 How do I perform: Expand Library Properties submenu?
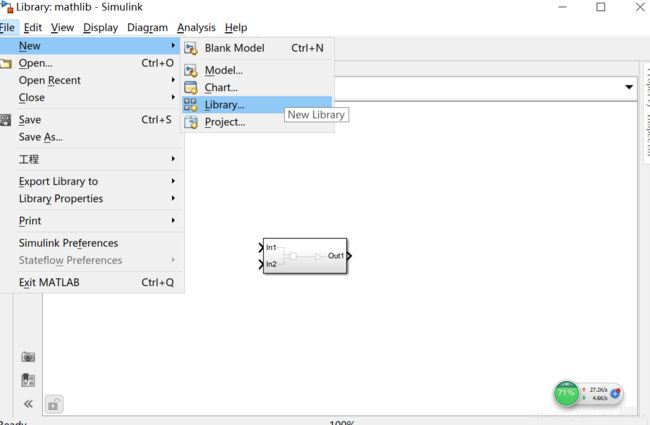coord(90,199)
